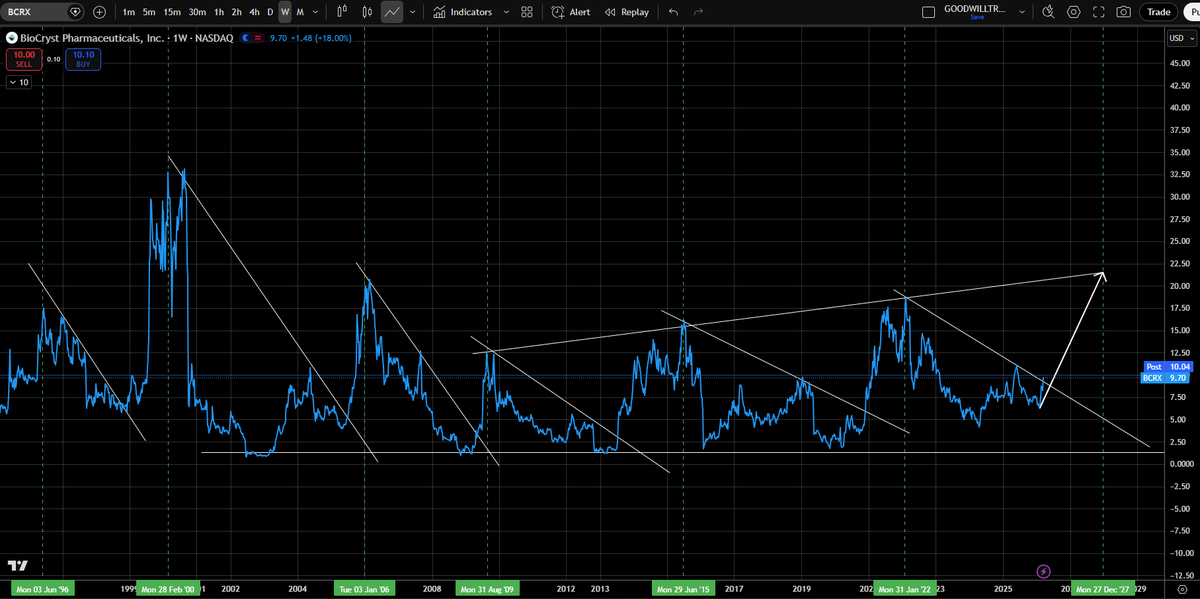Image resolution: width=1200 pixels, height=599 pixels.
Task: Click the 10.10 BUY button
Action: point(84,59)
